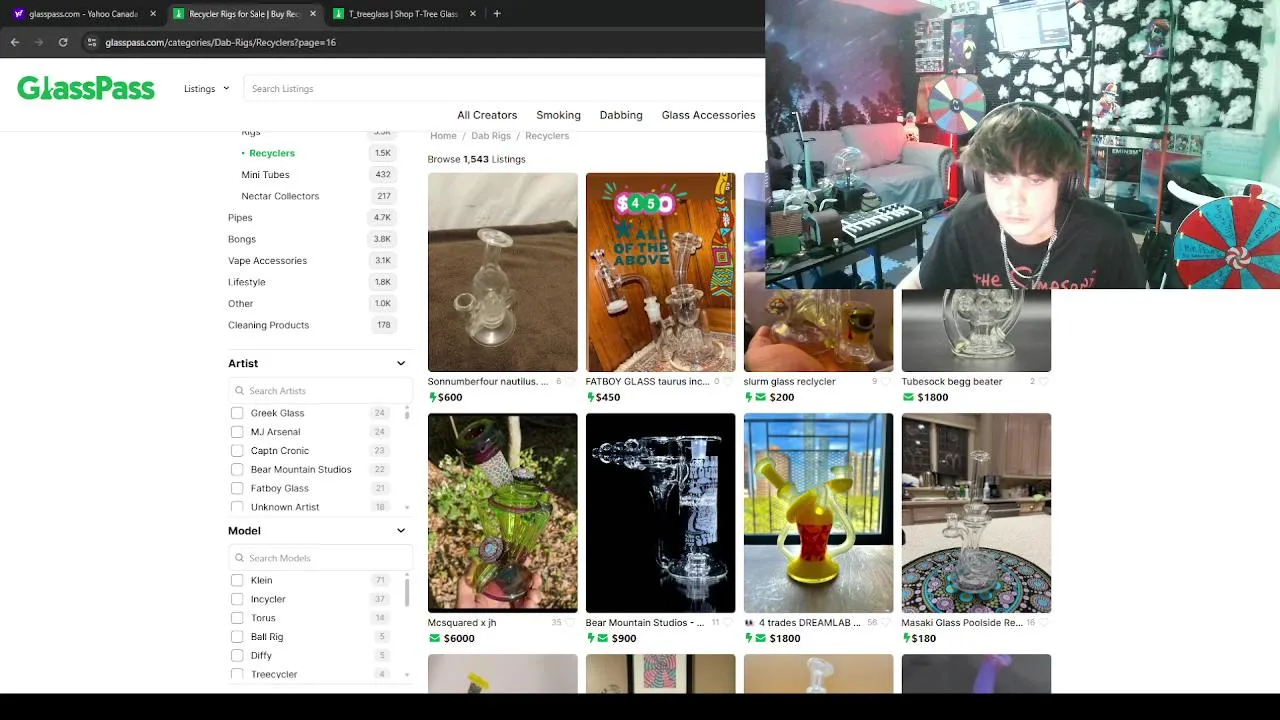Like the 4 trades DREAMLAB heart
Image resolution: width=1280 pixels, height=720 pixels.
pos(886,622)
